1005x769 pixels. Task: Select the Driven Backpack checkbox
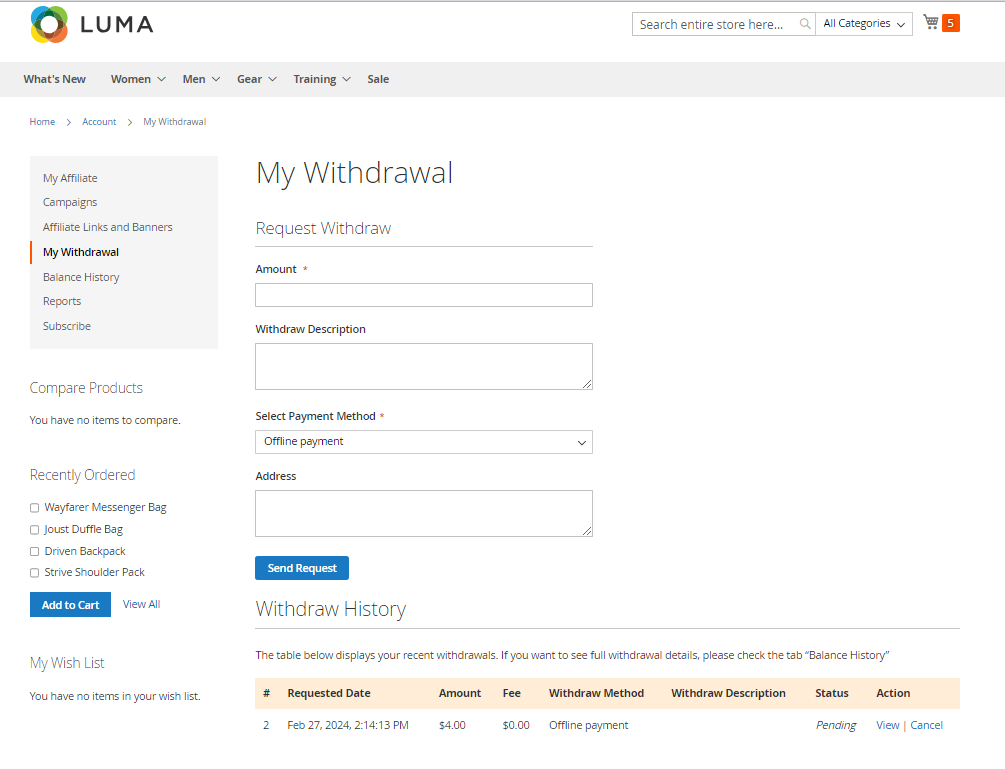tap(35, 552)
